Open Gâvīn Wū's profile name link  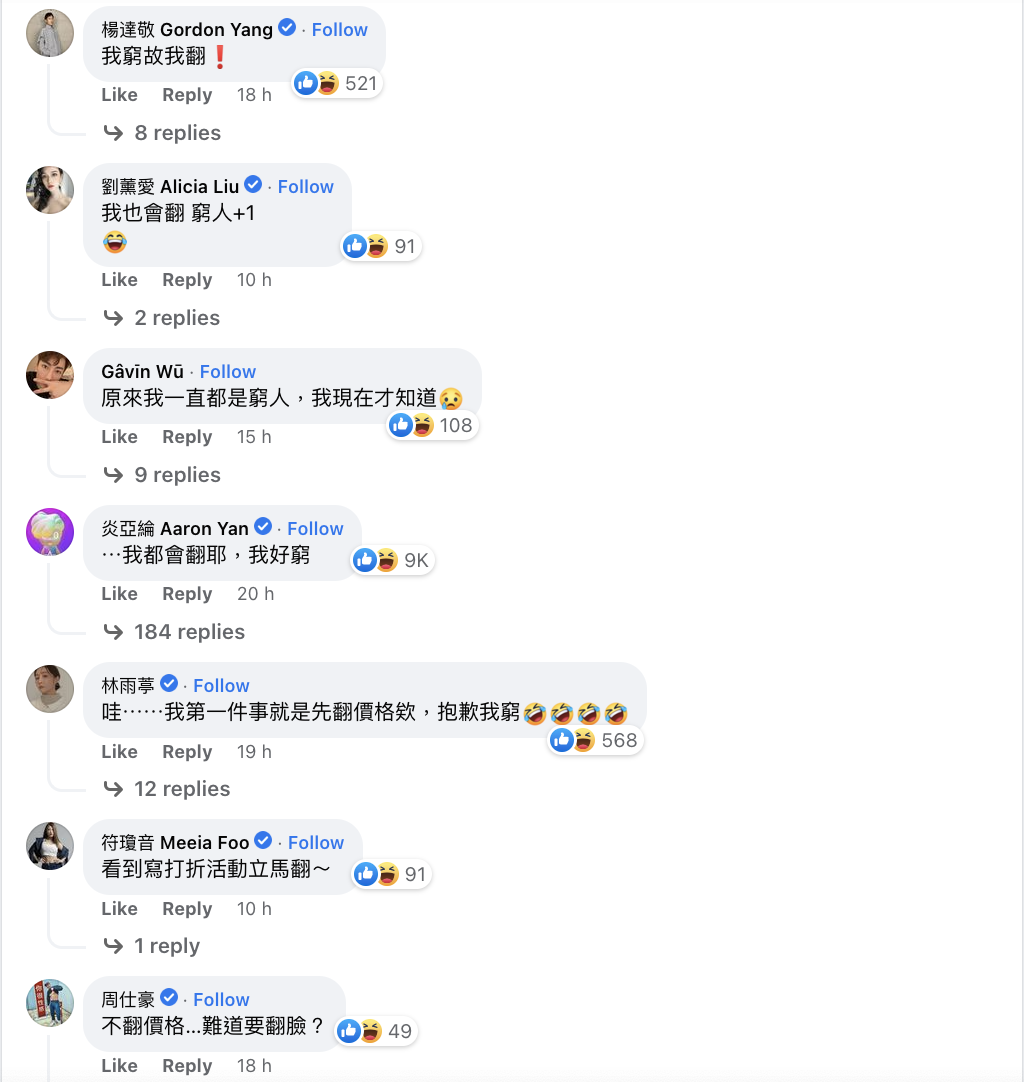coord(142,371)
